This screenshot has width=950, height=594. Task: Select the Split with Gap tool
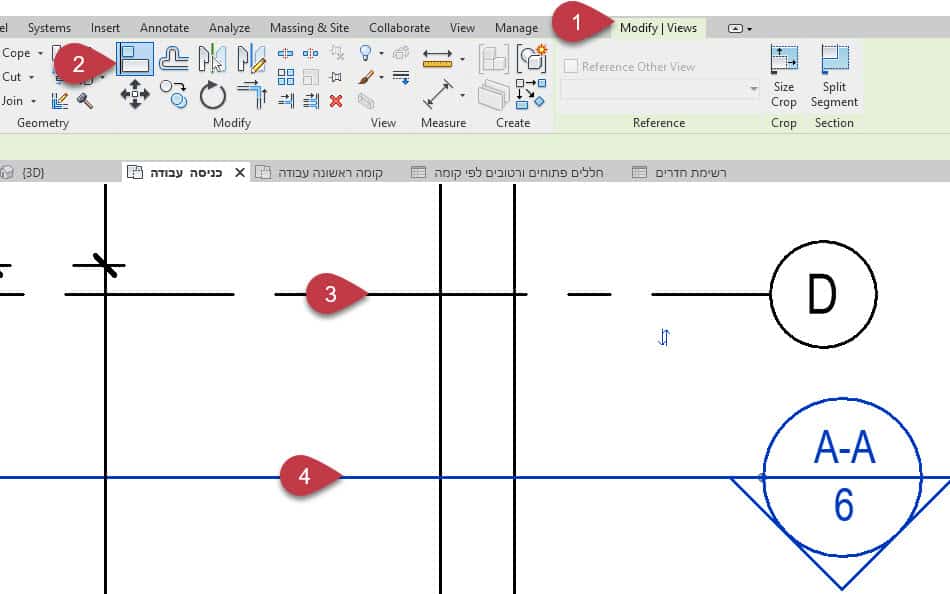pos(310,53)
